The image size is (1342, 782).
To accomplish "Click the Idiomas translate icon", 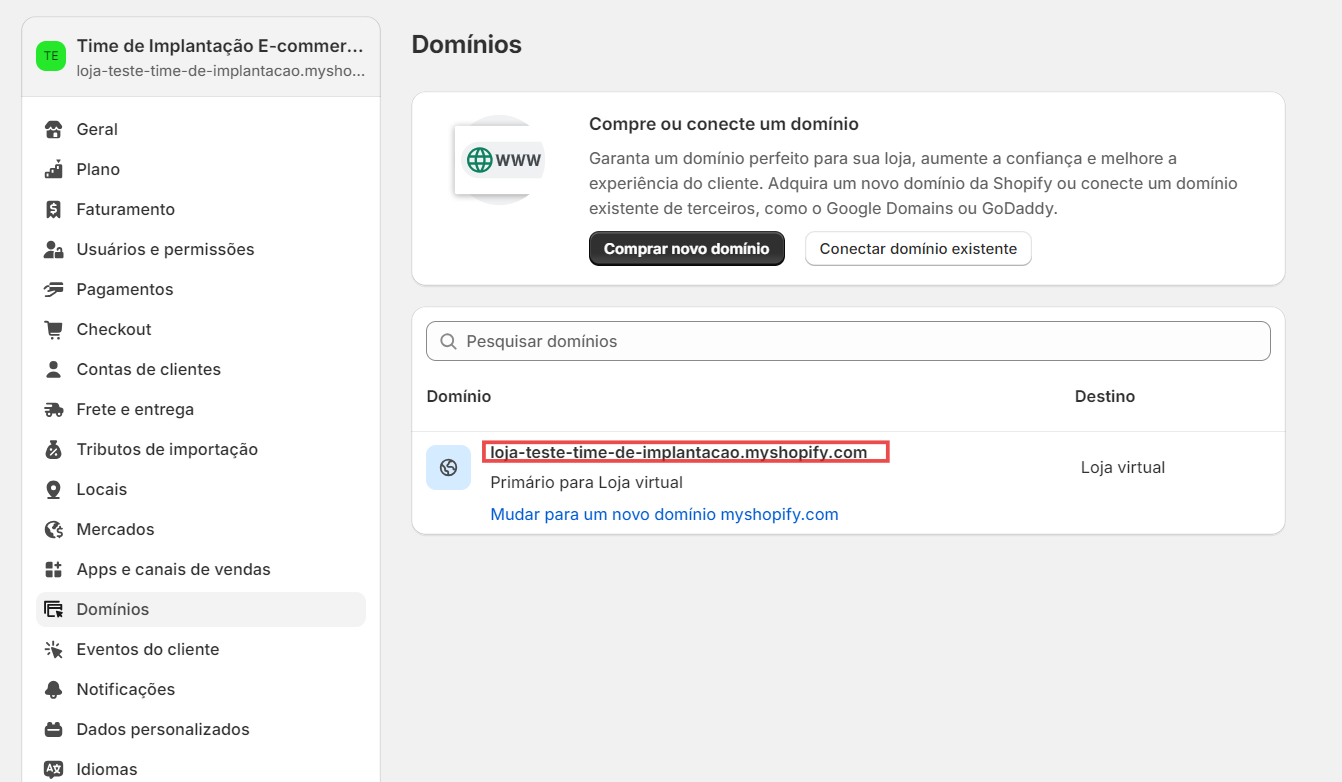I will pyautogui.click(x=54, y=770).
